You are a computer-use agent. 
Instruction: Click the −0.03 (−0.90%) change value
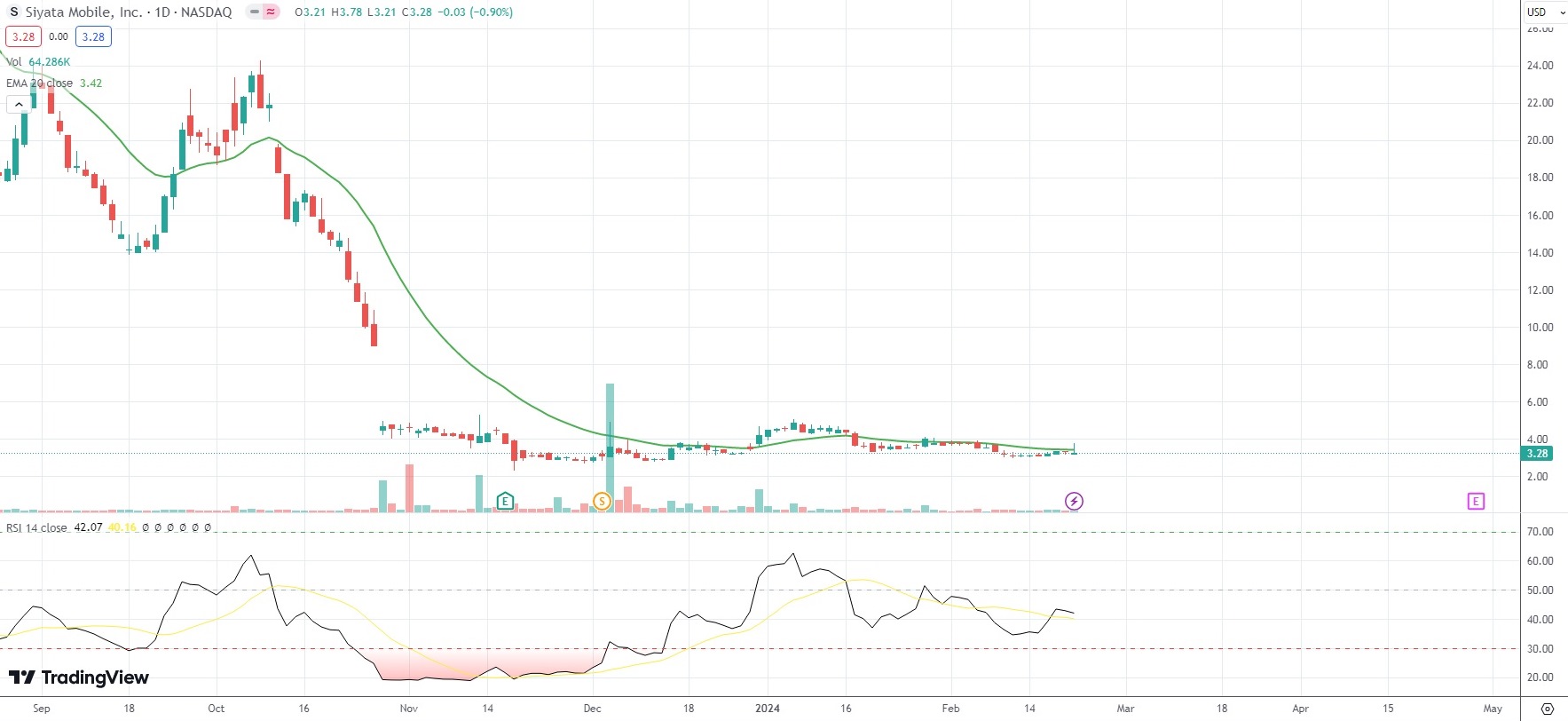475,12
